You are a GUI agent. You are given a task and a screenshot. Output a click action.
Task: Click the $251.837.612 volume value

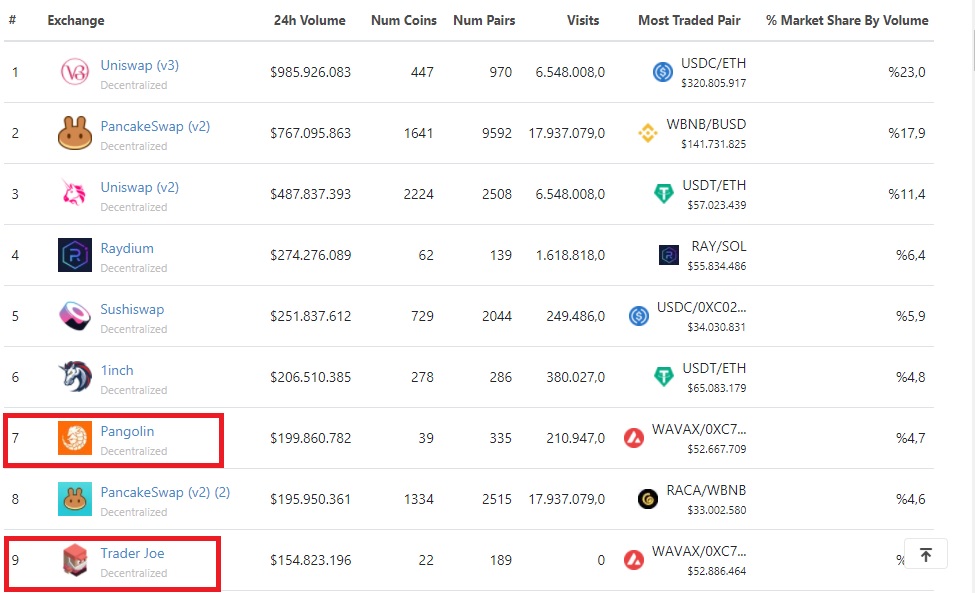pyautogui.click(x=310, y=316)
